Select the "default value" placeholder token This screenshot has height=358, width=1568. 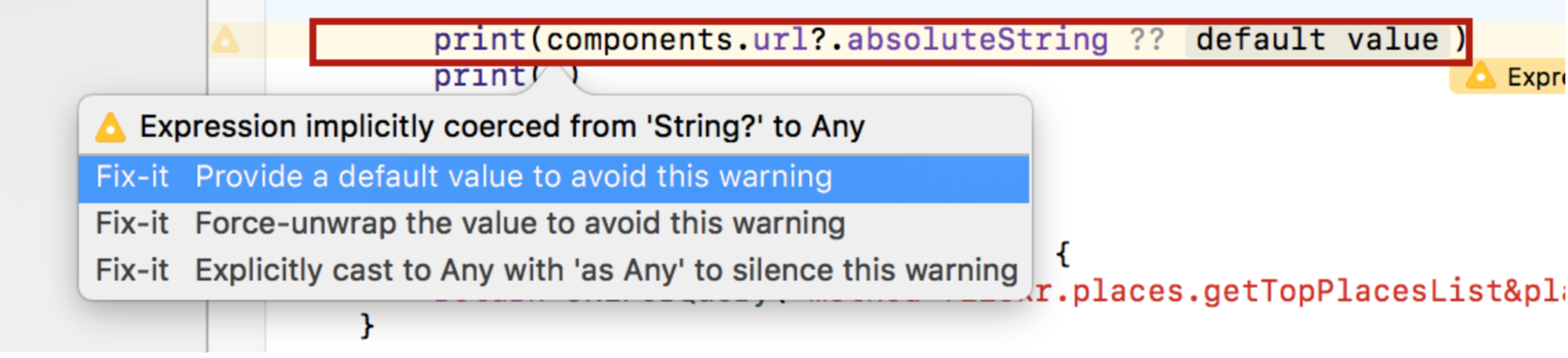coord(1316,39)
